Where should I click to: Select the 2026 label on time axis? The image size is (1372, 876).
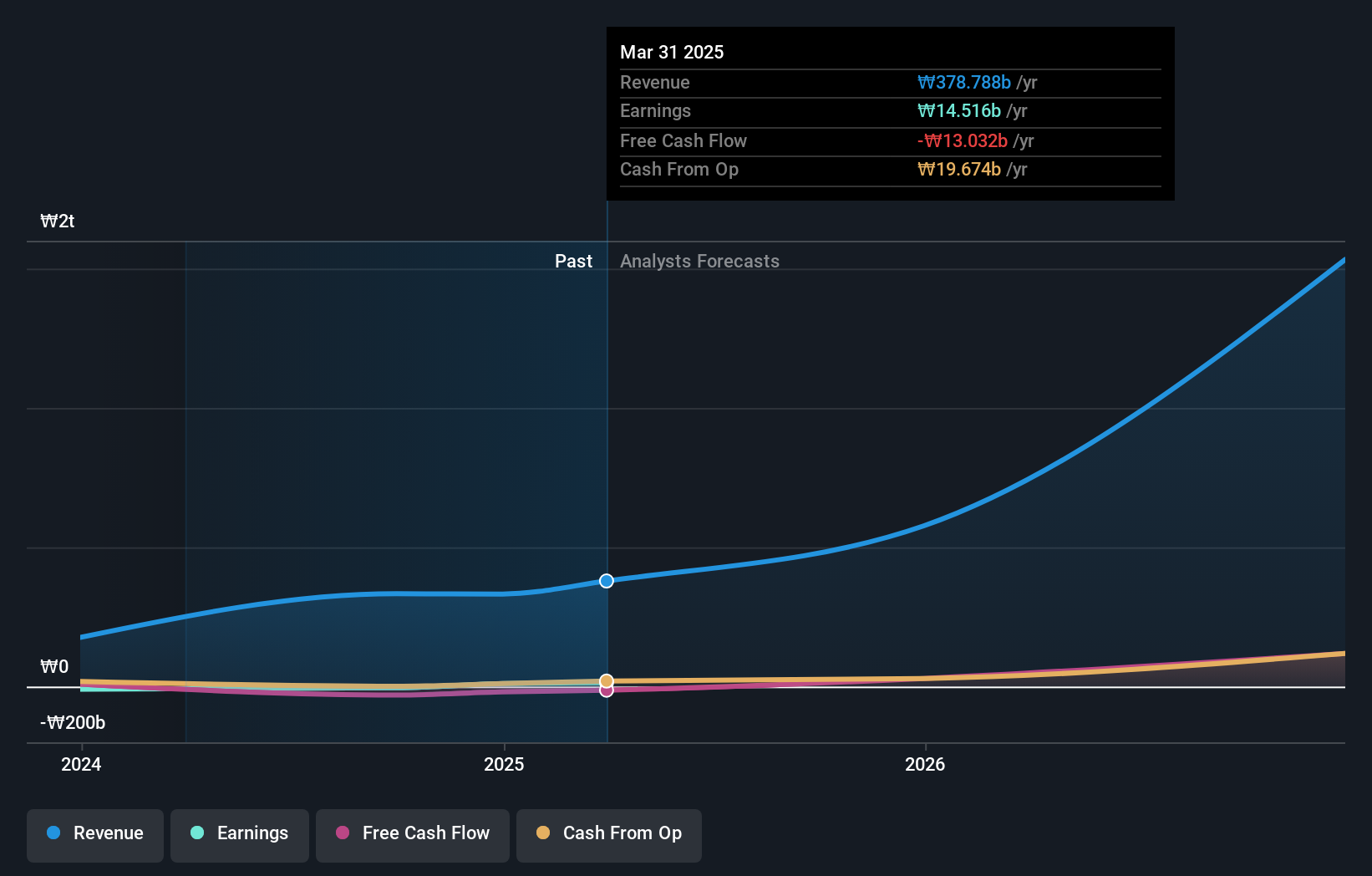(925, 764)
